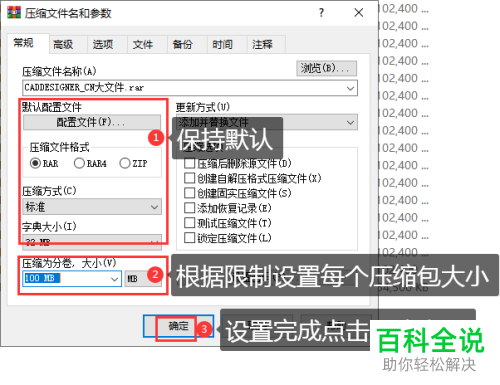Click the help question mark button
500x385 pixels.
(x=321, y=13)
